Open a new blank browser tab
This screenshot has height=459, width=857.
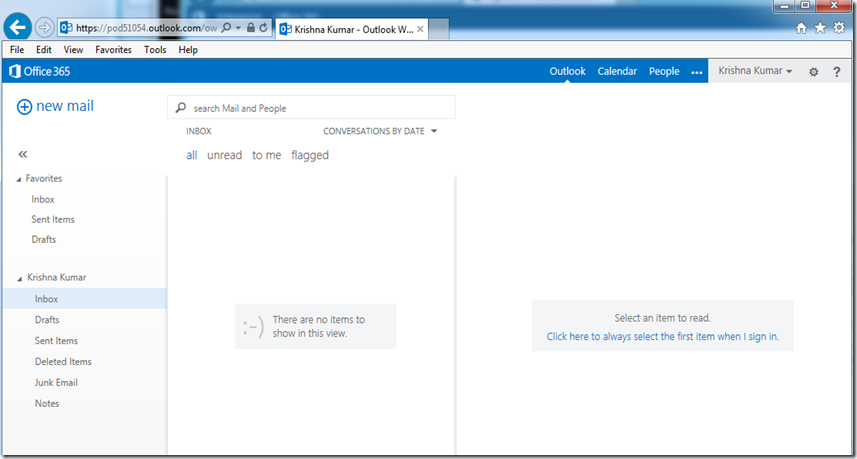pyautogui.click(x=438, y=29)
